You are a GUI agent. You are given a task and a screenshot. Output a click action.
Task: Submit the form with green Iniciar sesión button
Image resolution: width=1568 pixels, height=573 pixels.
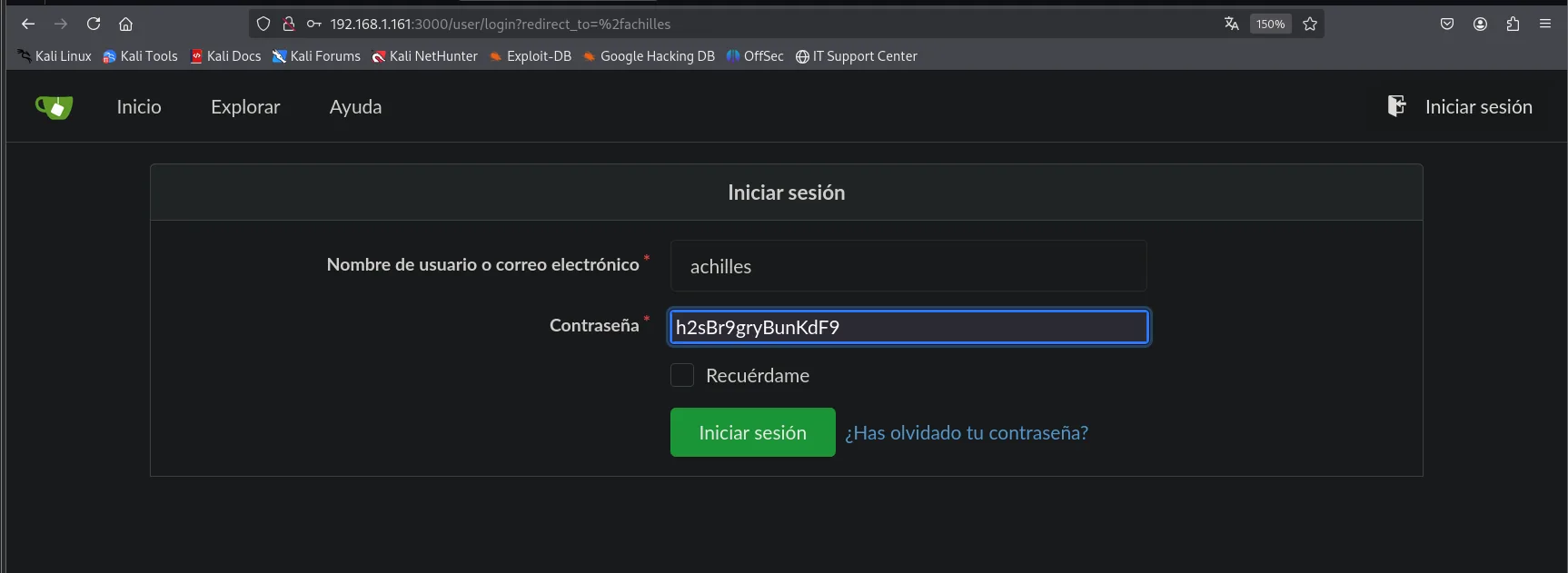coord(753,432)
